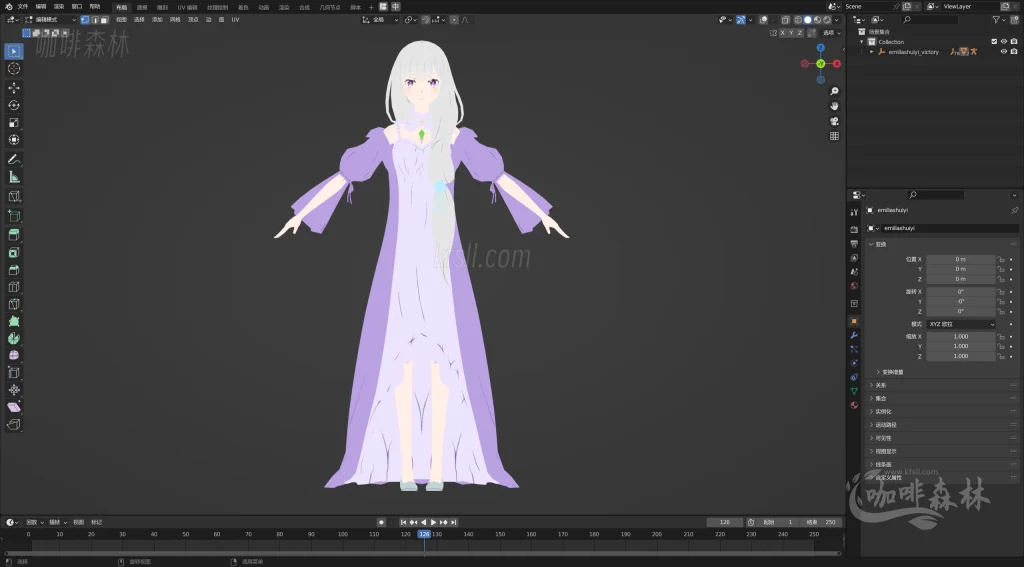Select the Measure tool
This screenshot has height=567, width=1024.
(x=14, y=177)
